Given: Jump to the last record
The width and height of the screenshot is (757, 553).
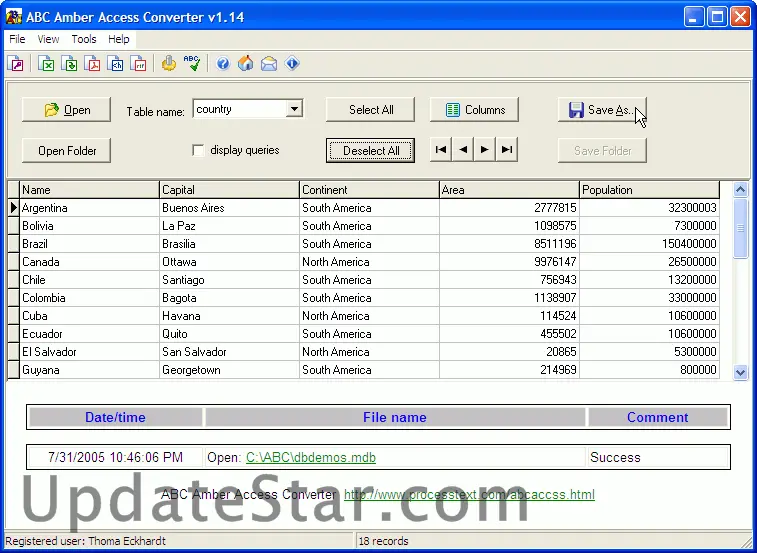Looking at the screenshot, I should 507,150.
